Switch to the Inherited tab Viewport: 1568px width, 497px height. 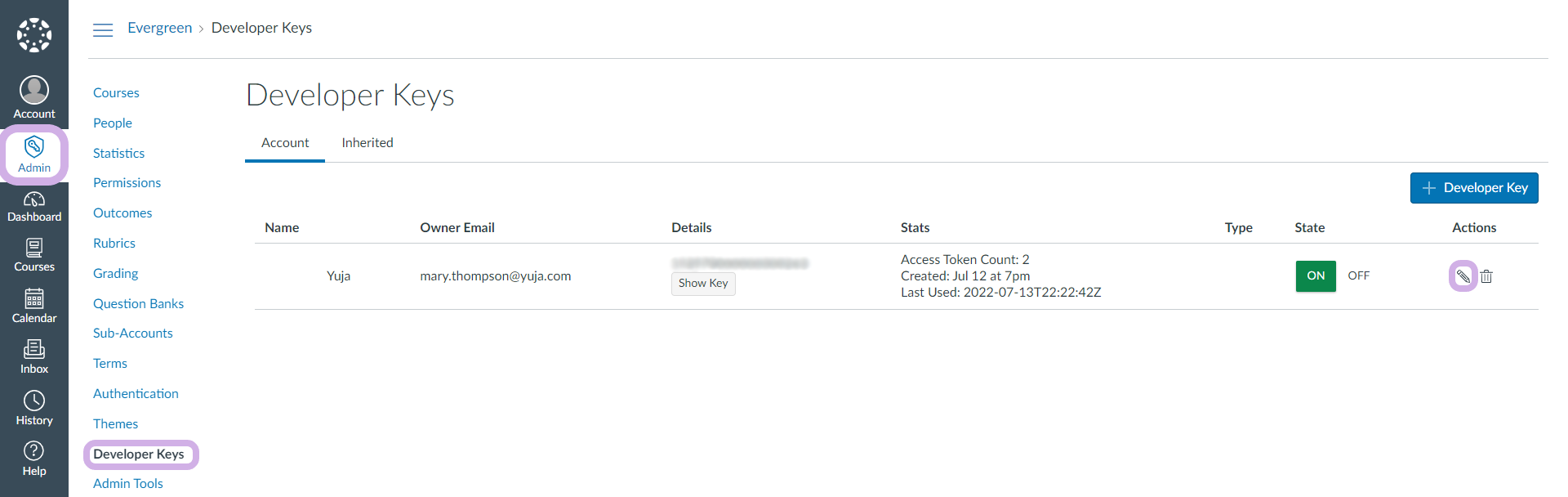367,143
